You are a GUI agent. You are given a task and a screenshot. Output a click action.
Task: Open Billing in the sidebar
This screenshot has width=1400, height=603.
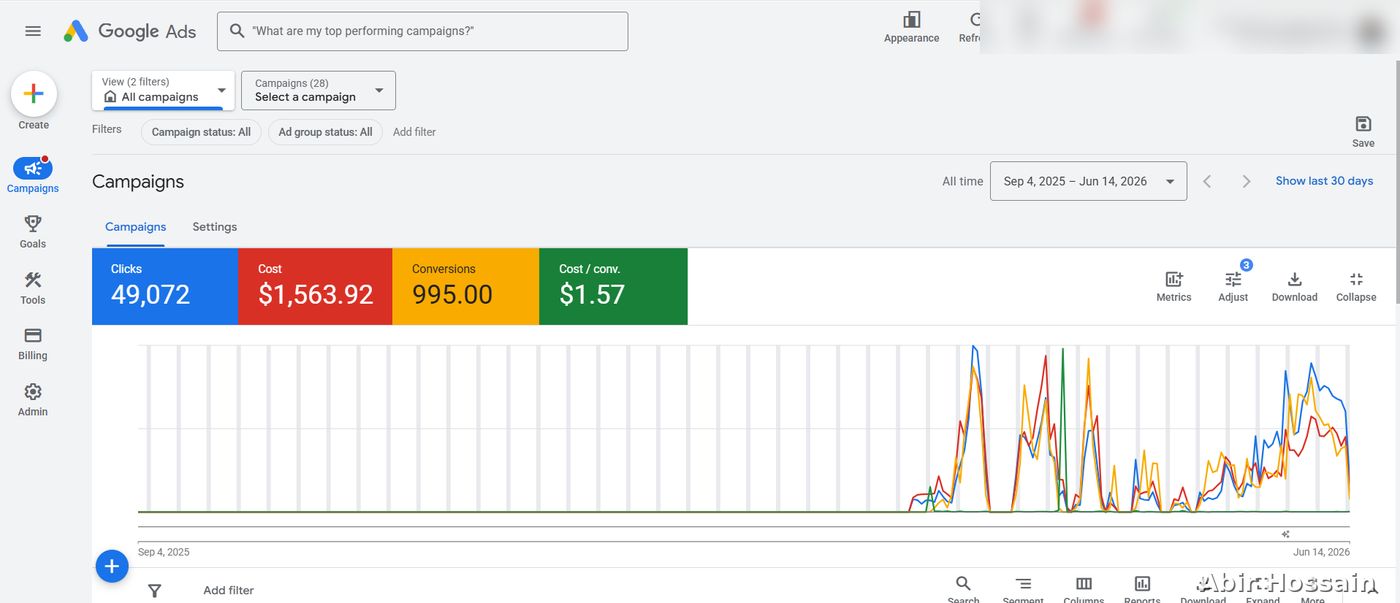point(33,343)
